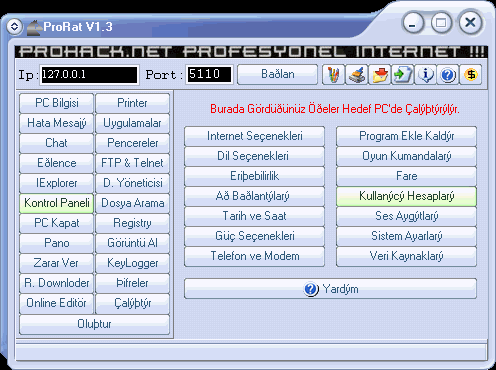The image size is (496, 370).
Task: Click the Çalýþtýr button
Action: coord(132,303)
